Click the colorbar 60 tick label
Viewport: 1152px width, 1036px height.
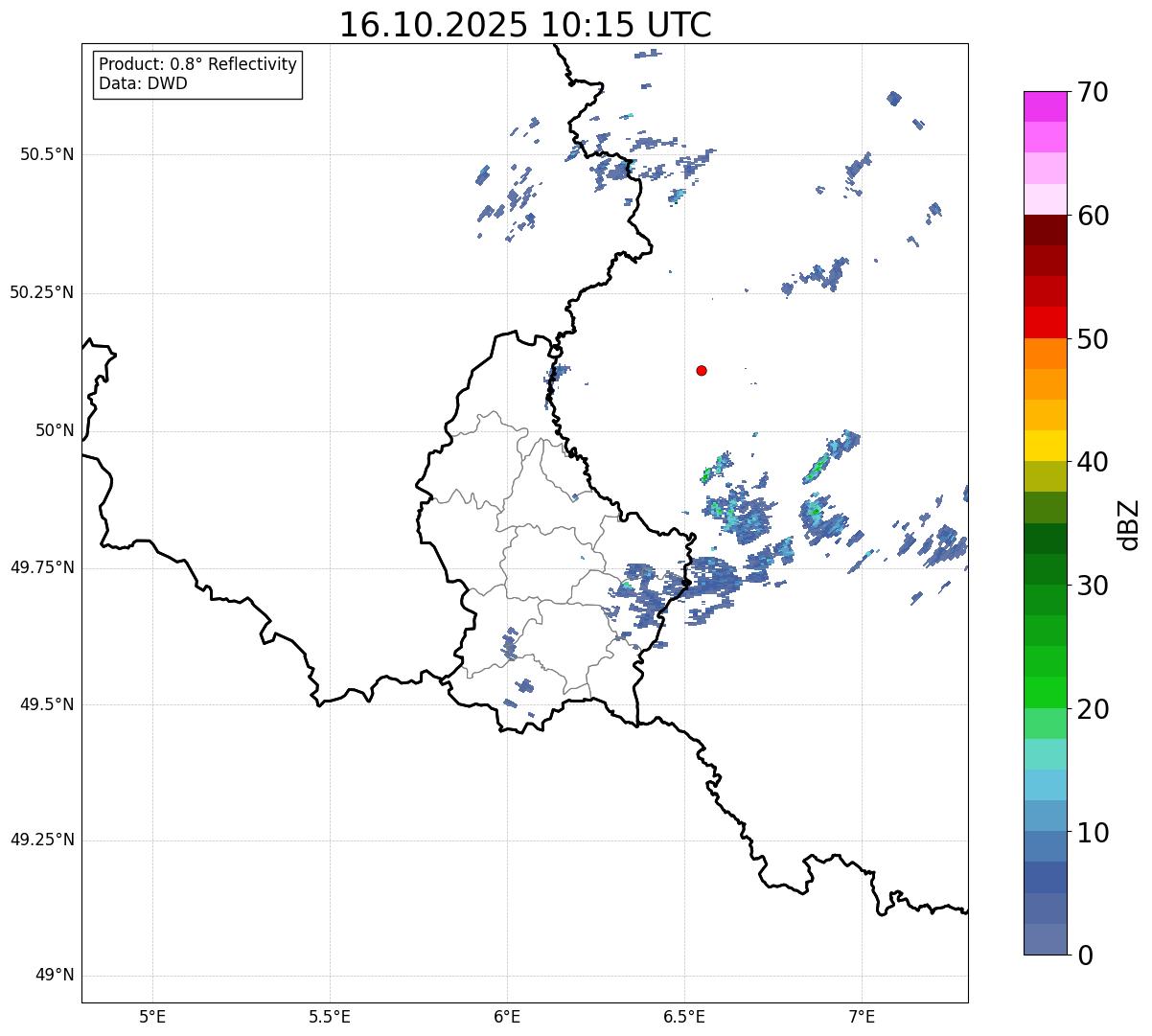[x=1093, y=216]
